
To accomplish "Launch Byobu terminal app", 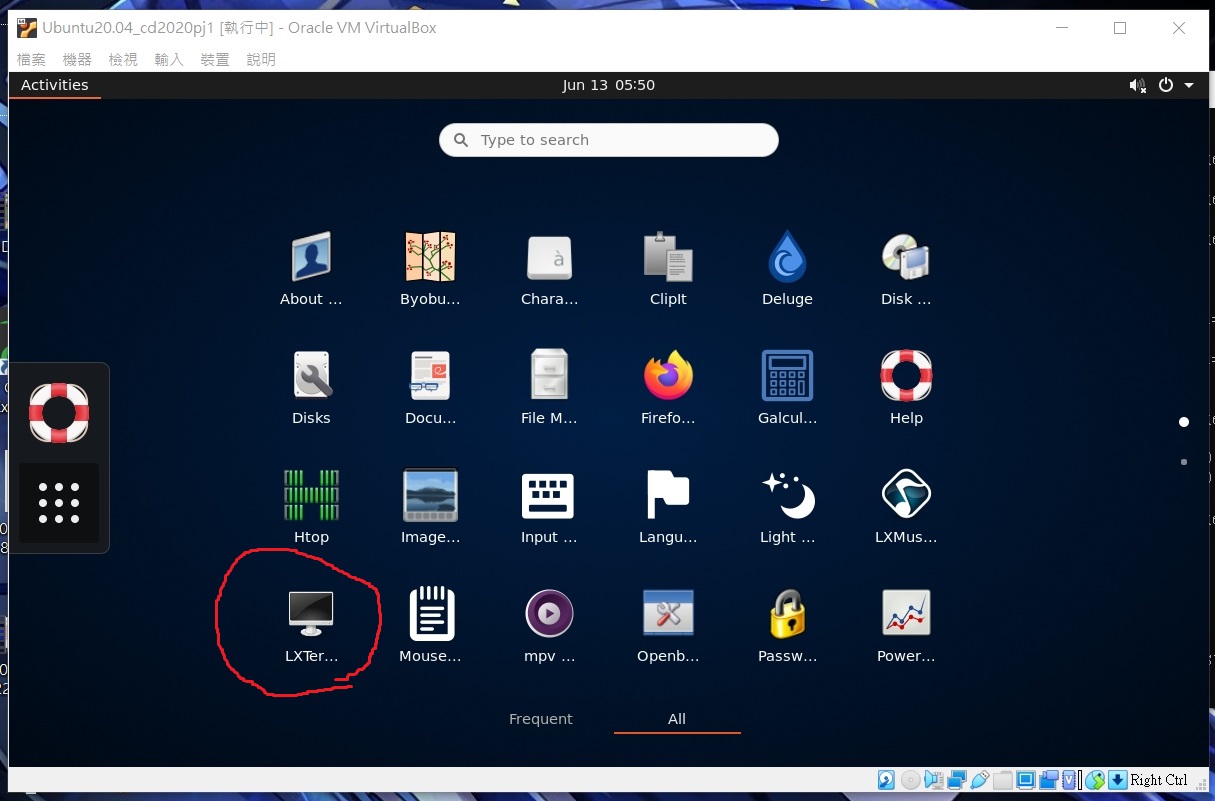I will [x=430, y=257].
